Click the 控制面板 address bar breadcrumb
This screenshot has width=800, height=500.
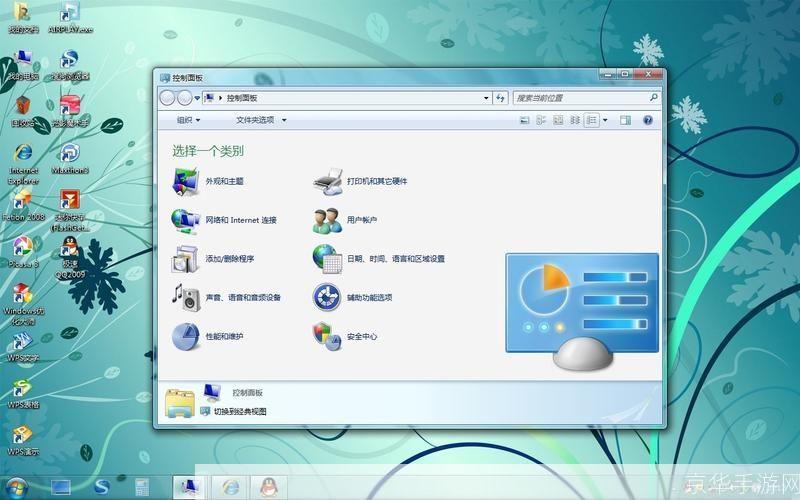tap(242, 98)
